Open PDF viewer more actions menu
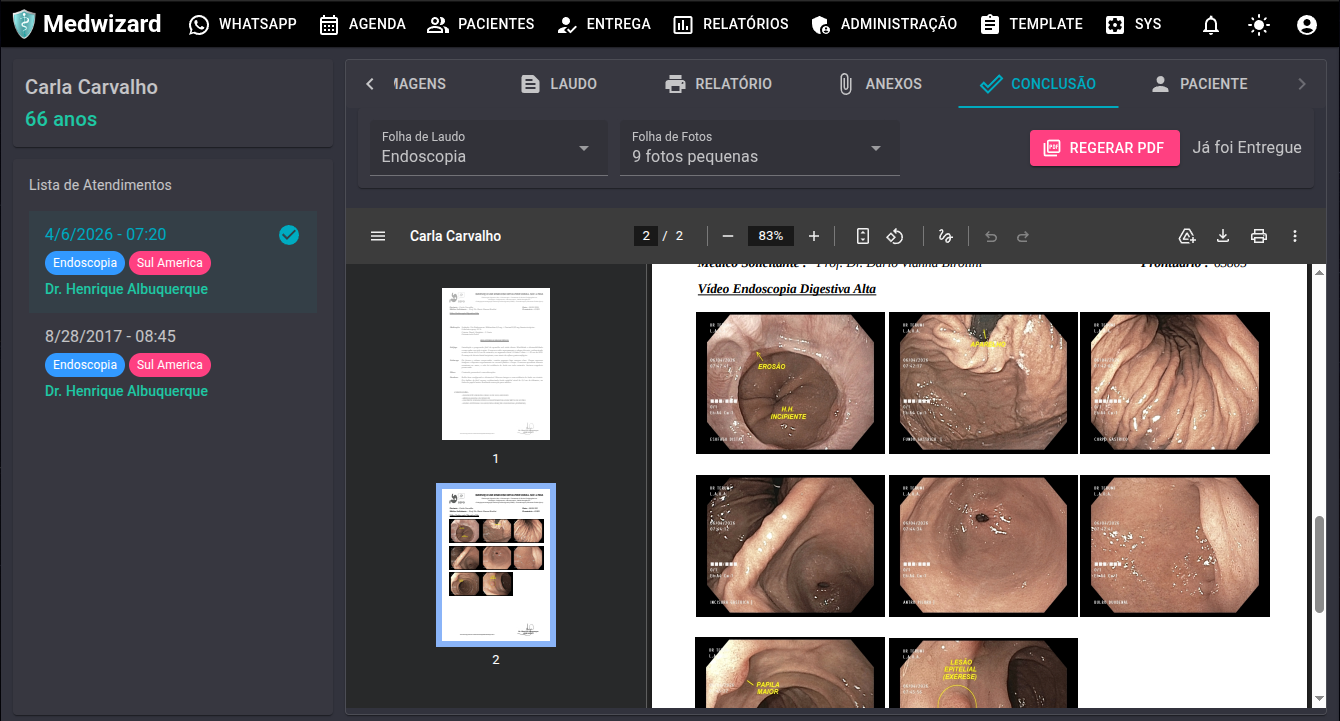The height and width of the screenshot is (721, 1340). [x=1295, y=236]
